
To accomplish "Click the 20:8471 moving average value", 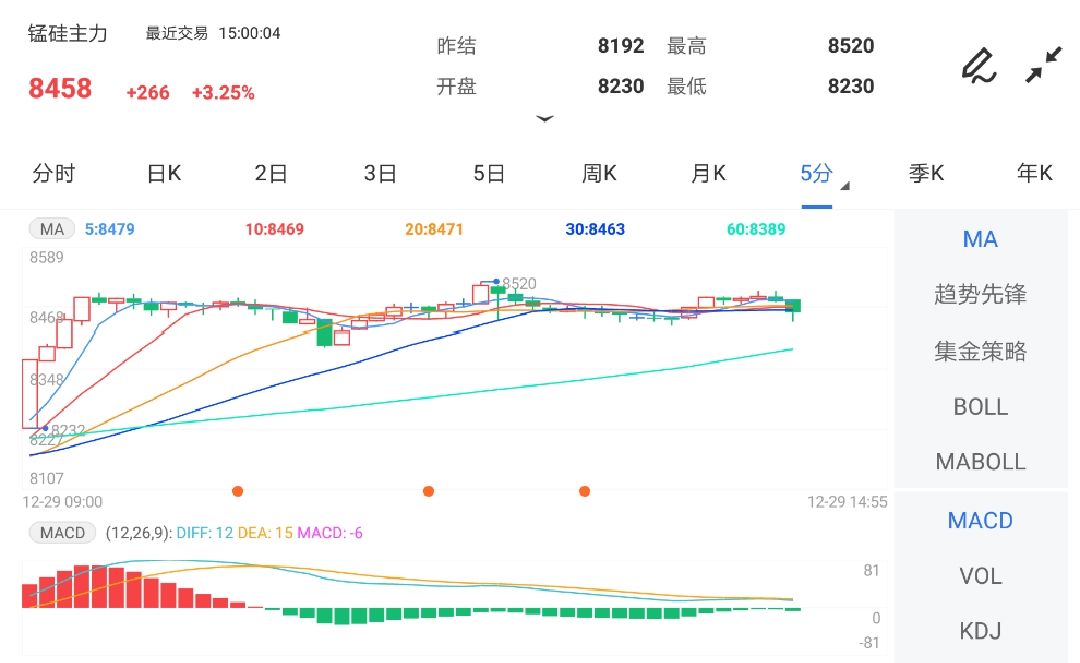I will point(434,229).
